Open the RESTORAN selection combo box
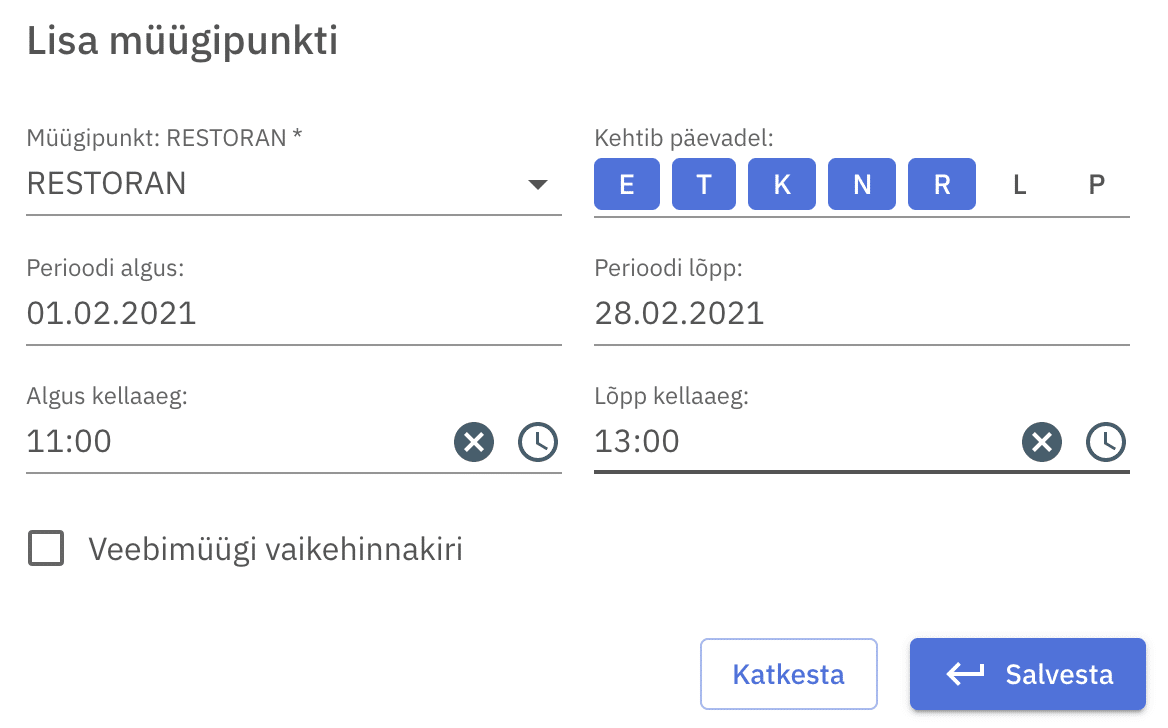The height and width of the screenshot is (728, 1168). click(270, 185)
